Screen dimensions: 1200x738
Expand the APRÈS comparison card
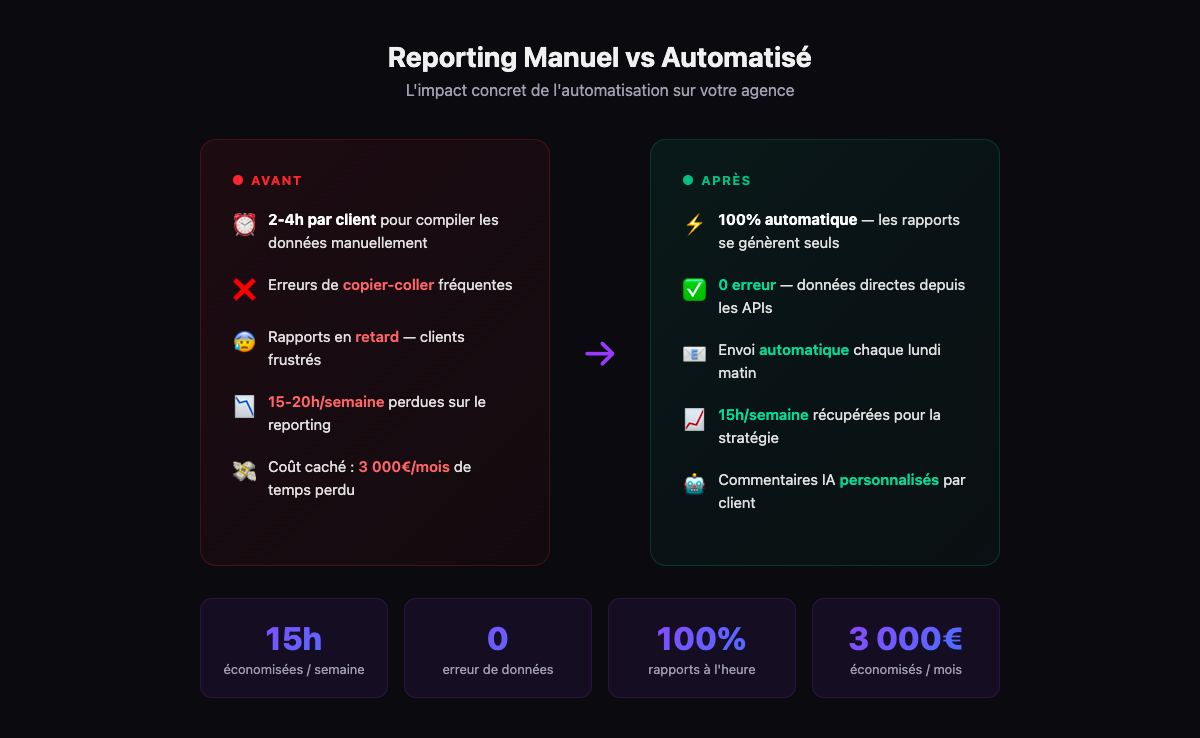(x=824, y=352)
